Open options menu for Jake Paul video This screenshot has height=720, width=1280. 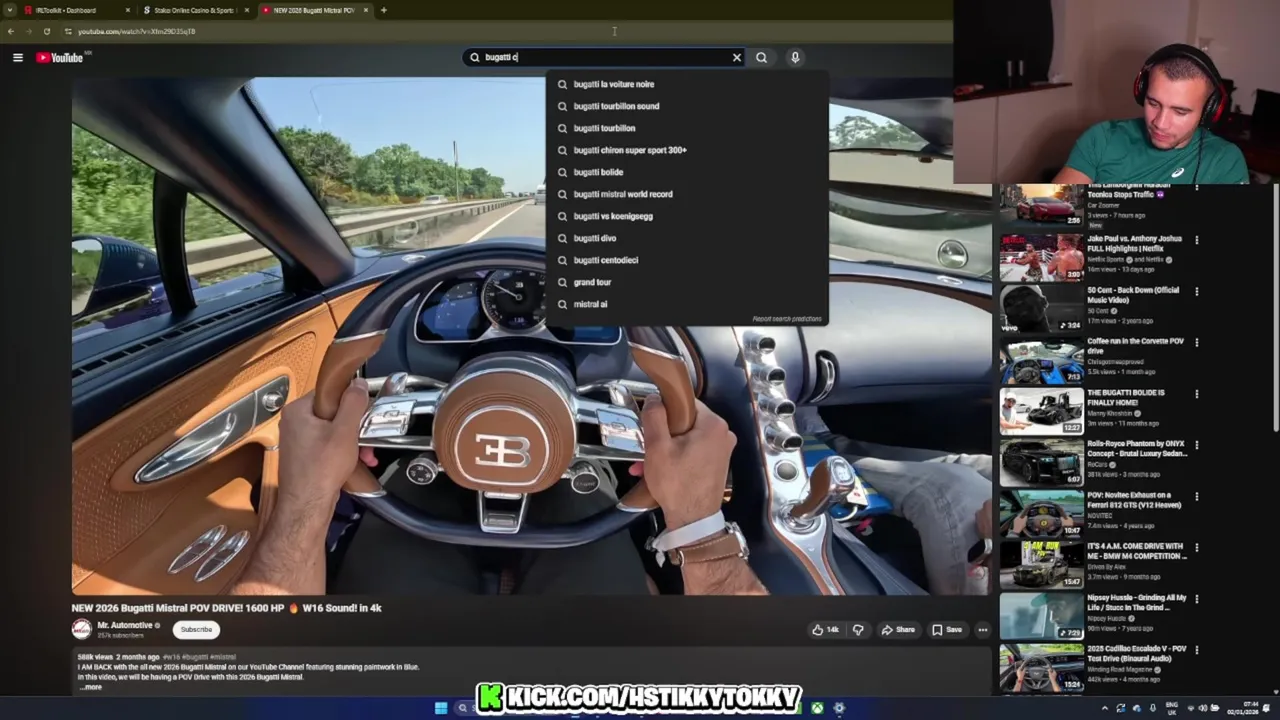(x=1196, y=240)
